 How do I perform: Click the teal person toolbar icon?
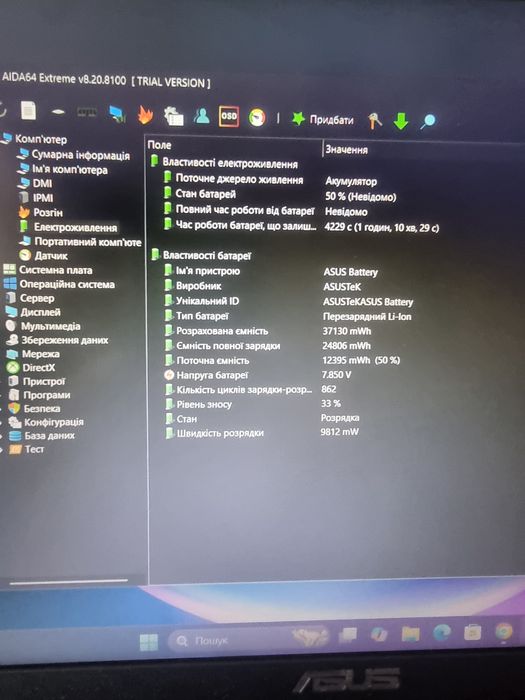(202, 116)
